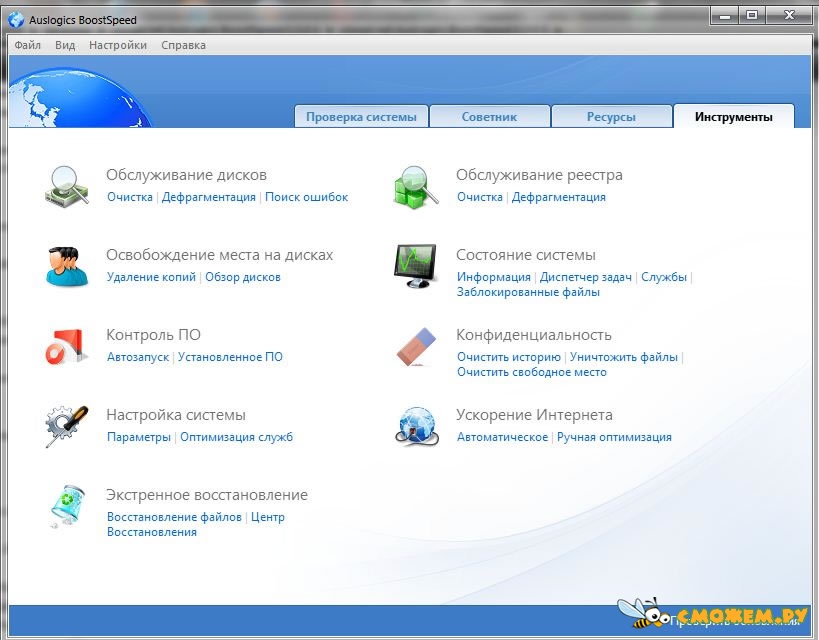Image resolution: width=819 pixels, height=640 pixels.
Task: Click the Настройка системы heading
Action: point(176,414)
